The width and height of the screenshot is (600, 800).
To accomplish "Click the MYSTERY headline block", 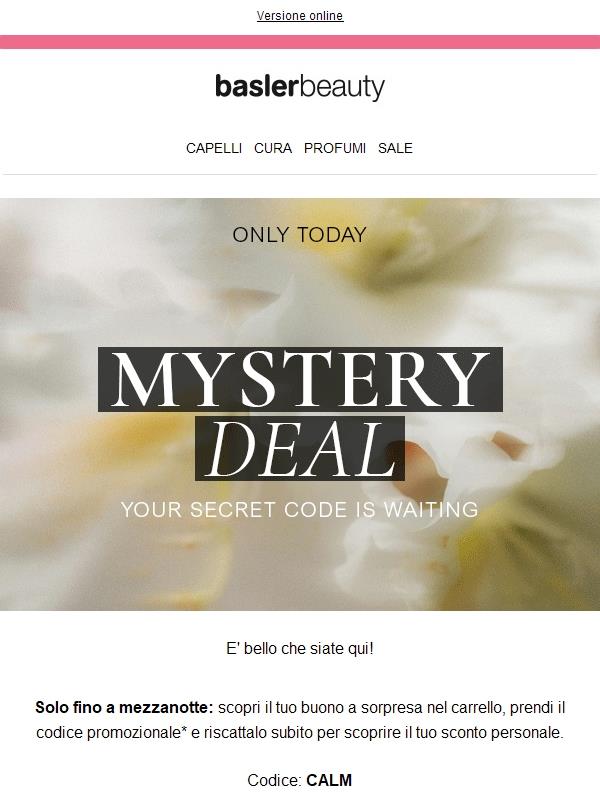I will click(300, 379).
